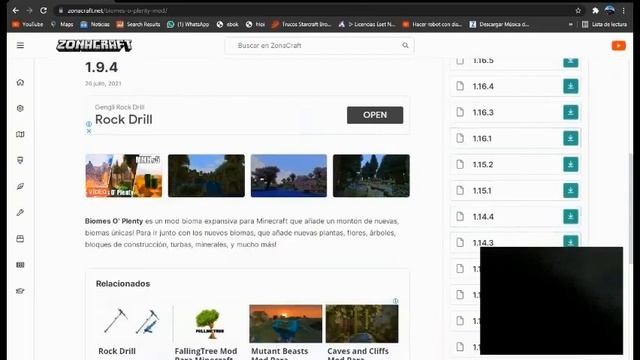Open the fourth screenshot thumbnail with pine trees
640x360 pixels.
tap(371, 176)
